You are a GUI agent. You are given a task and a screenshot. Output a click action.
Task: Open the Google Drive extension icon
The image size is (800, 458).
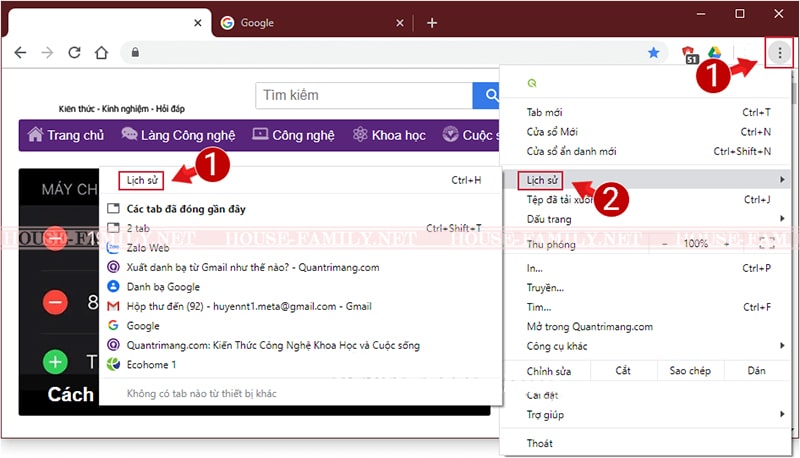(714, 52)
